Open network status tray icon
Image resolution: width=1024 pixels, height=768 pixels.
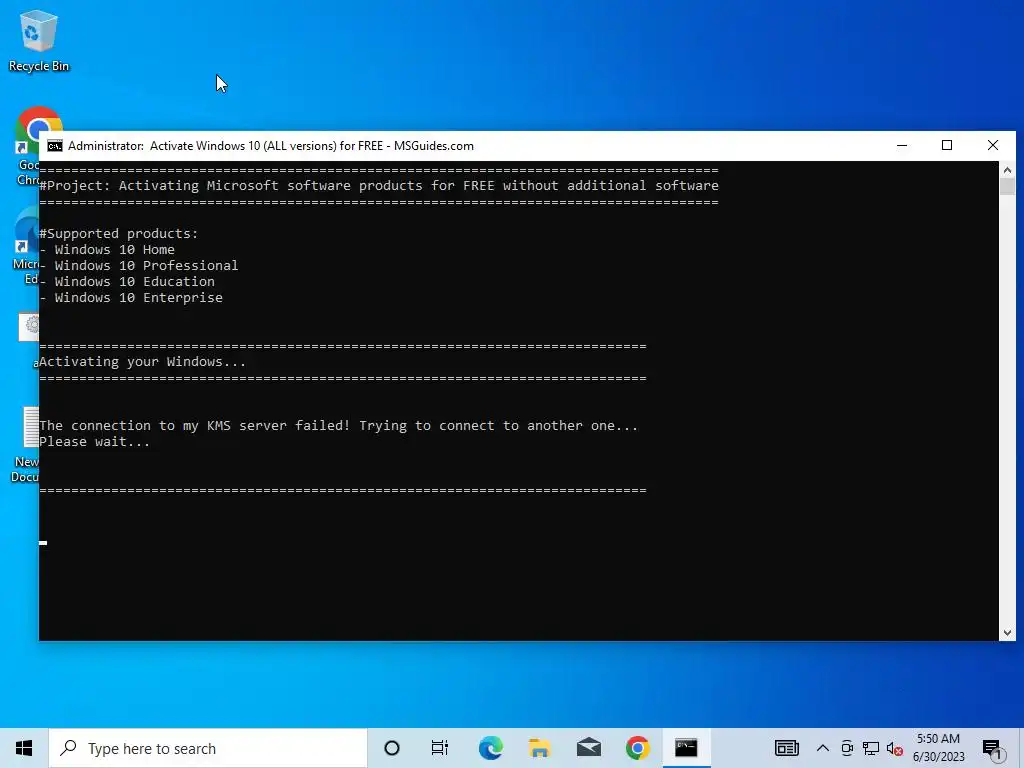coord(871,748)
